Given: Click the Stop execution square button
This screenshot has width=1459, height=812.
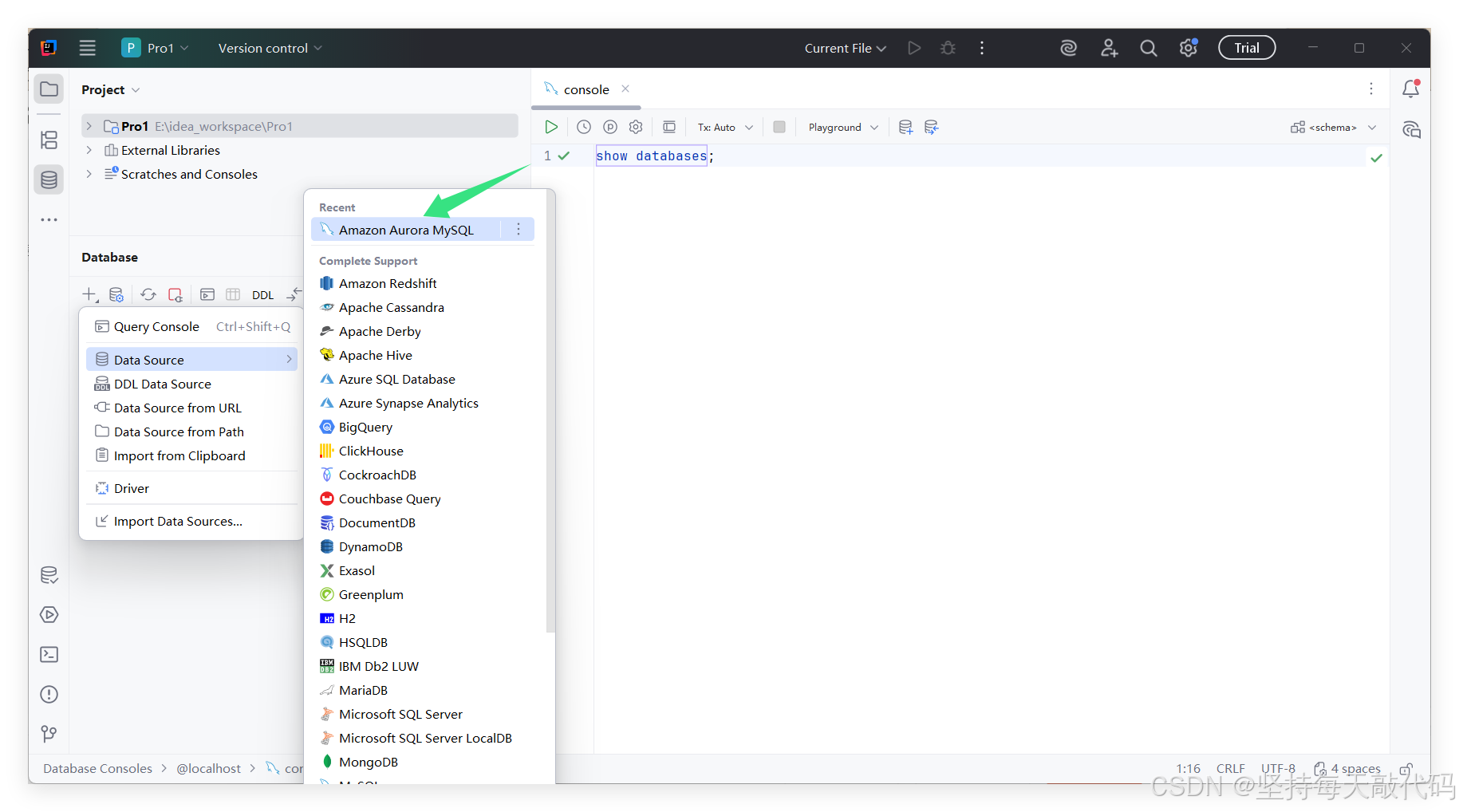Looking at the screenshot, I should click(x=779, y=127).
